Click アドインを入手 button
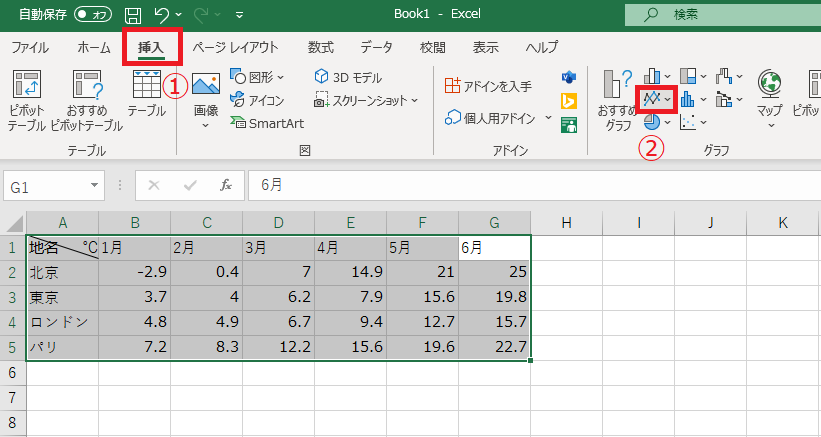This screenshot has height=437, width=821. coord(489,86)
